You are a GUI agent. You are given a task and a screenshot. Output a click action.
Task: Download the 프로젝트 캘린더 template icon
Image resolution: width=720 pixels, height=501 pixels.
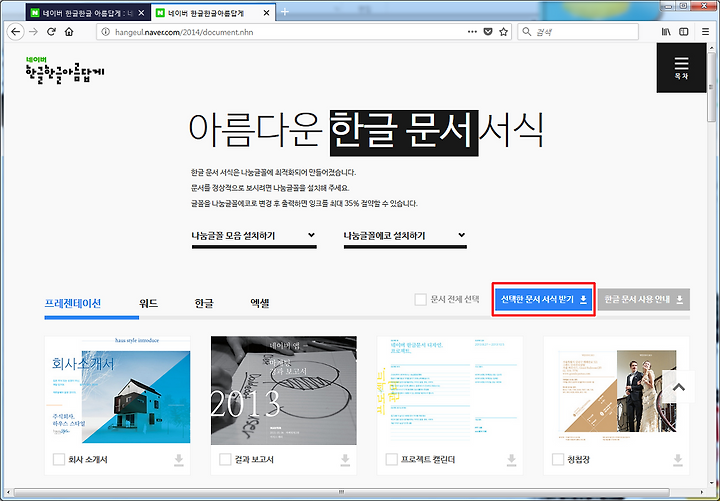click(512, 460)
